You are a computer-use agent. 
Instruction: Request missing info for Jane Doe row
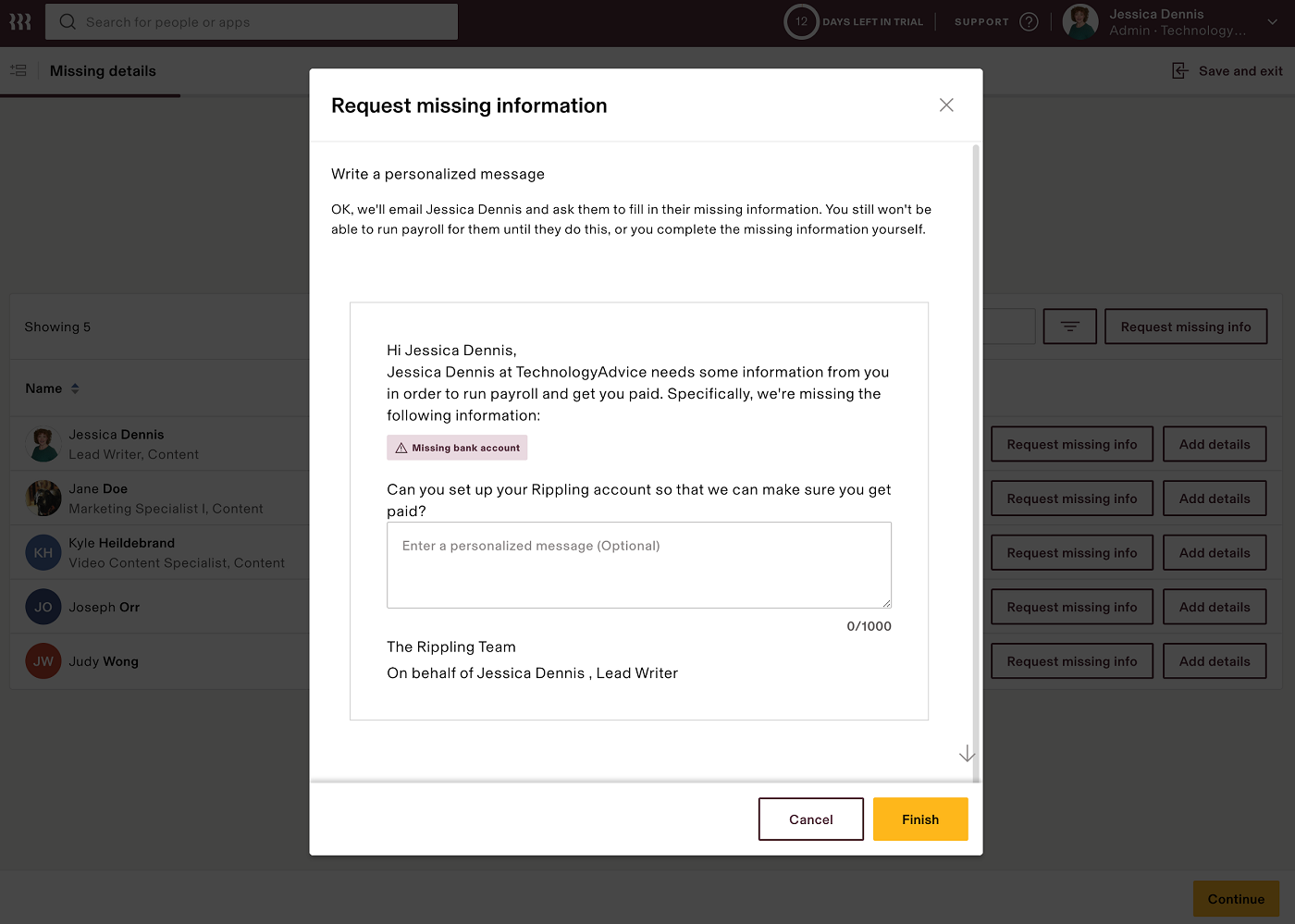coord(1072,499)
